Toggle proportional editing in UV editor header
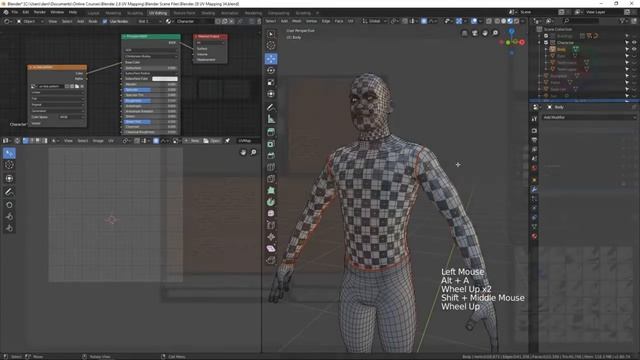Viewport: 640px width, 360px height. [x=156, y=140]
